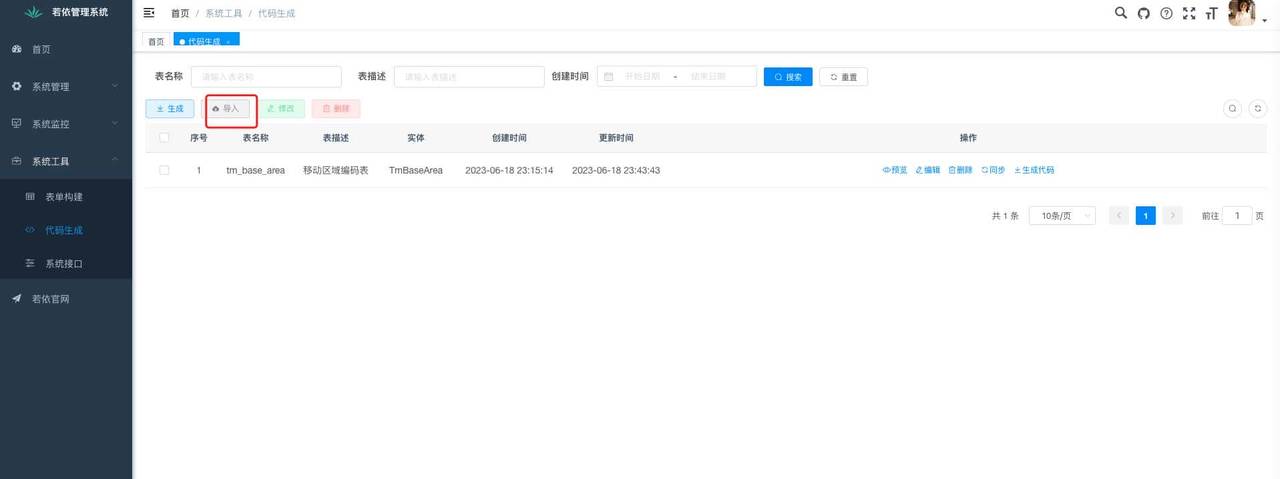Focus the 表名称 input field
1280x479 pixels.
click(x=266, y=77)
